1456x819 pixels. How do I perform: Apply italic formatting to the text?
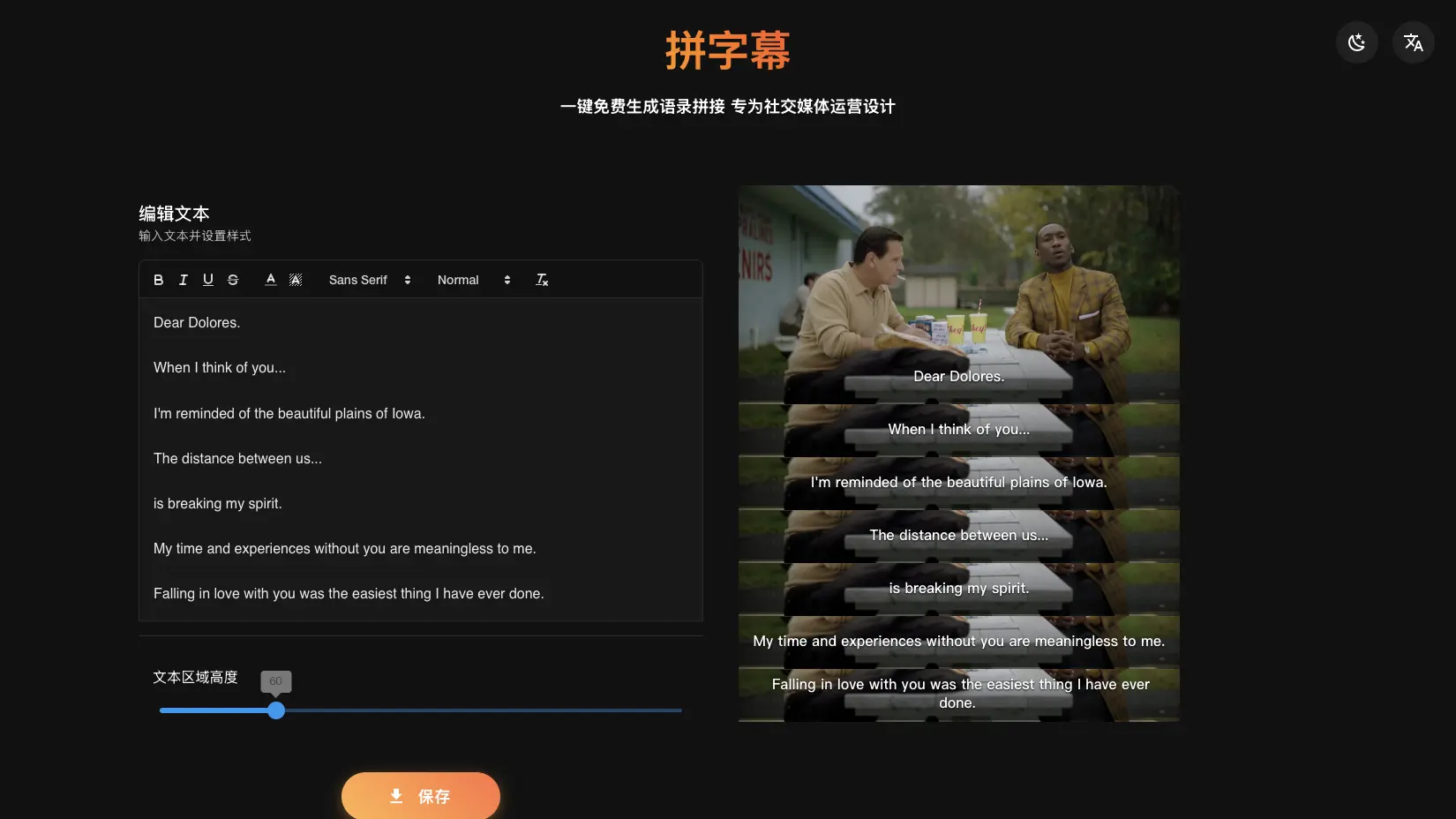point(184,280)
